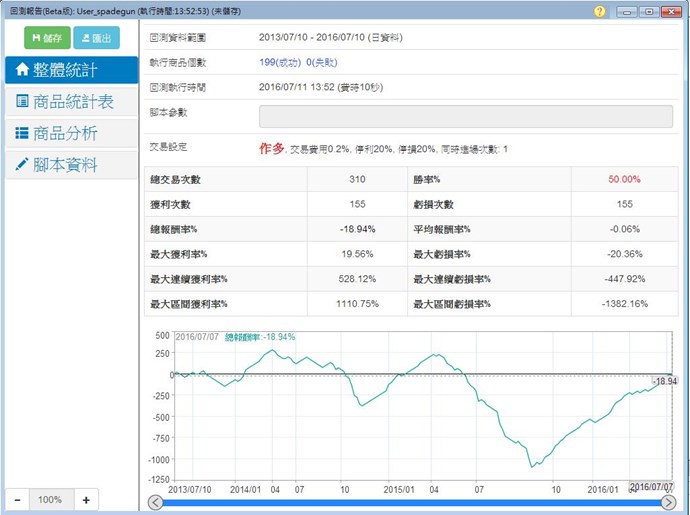The width and height of the screenshot is (690, 515).
Task: Zoom out with the minus button
Action: tap(15, 499)
